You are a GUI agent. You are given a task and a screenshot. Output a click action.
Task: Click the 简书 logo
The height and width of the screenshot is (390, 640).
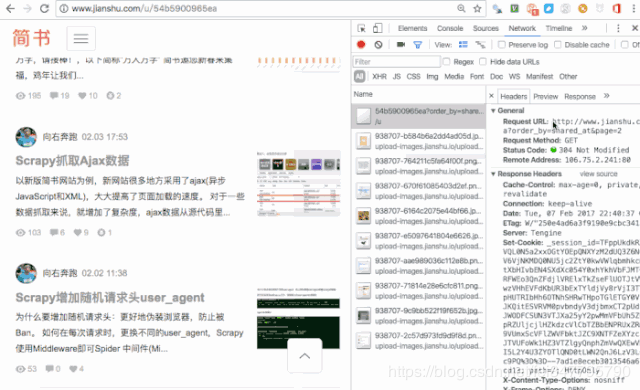[x=31, y=38]
